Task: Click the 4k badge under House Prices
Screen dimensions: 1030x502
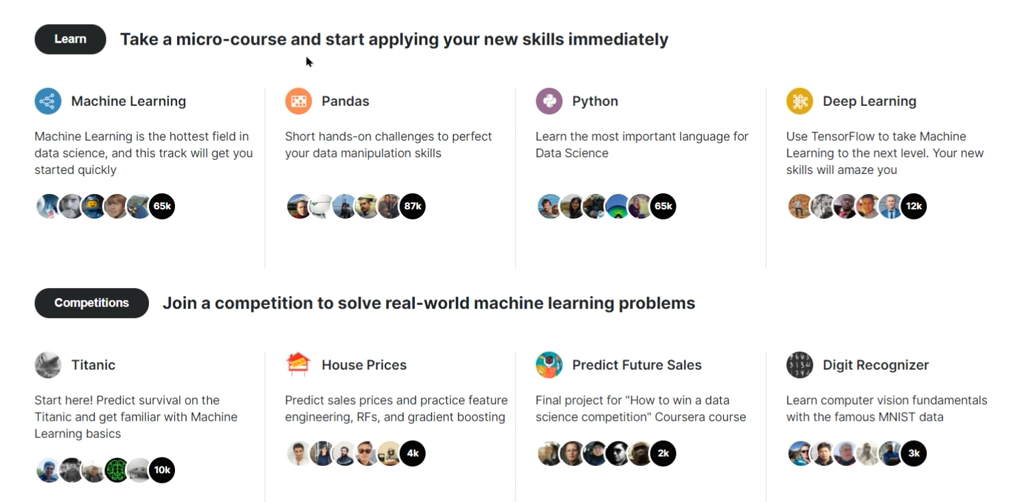Action: (412, 453)
